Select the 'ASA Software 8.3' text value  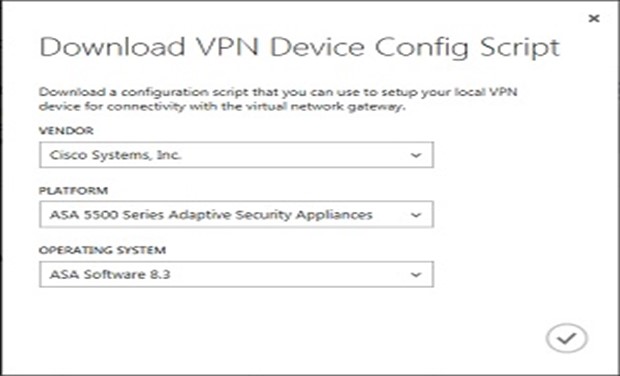[x=110, y=274]
